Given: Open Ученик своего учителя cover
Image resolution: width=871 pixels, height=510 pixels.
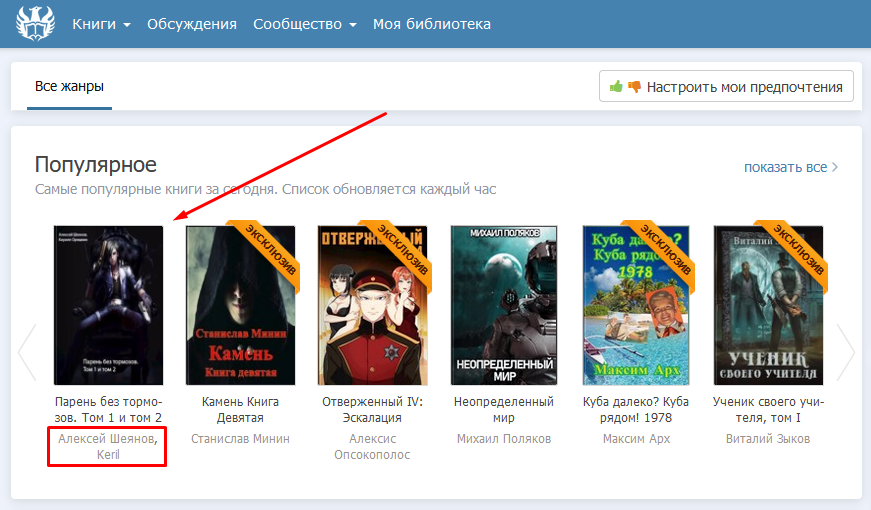Looking at the screenshot, I should point(767,304).
